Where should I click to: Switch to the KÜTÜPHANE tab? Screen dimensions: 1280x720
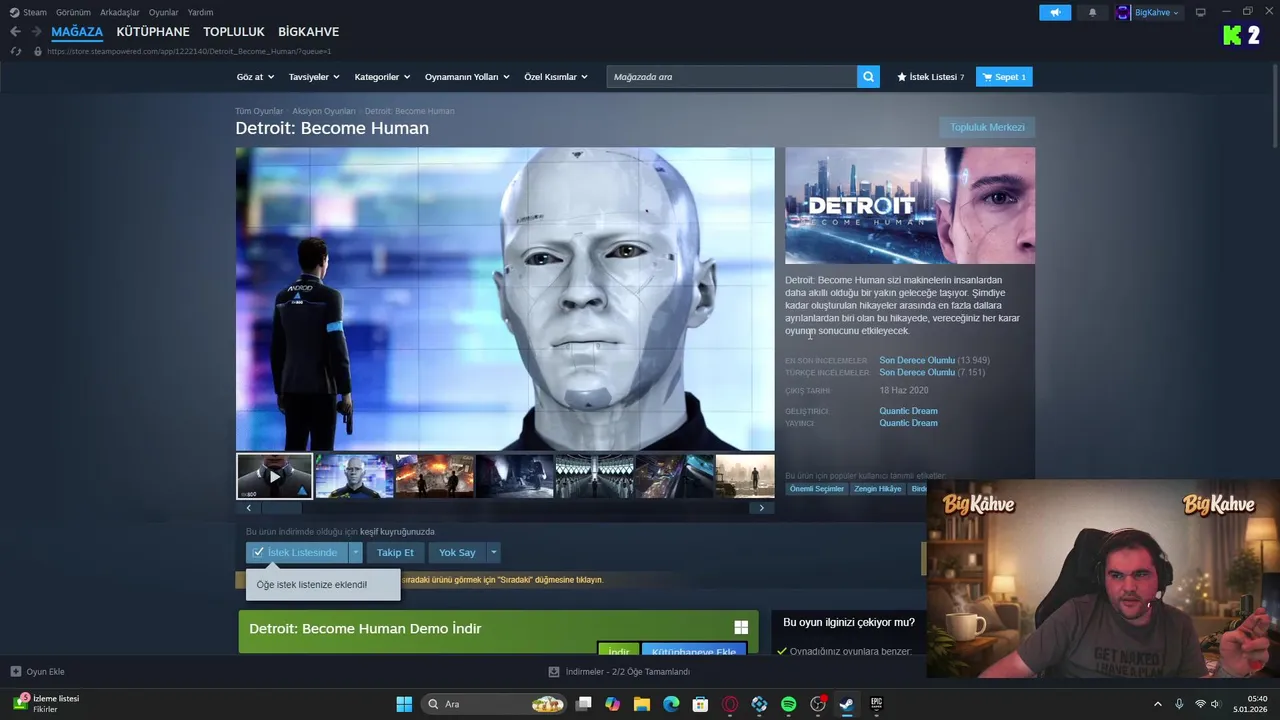[153, 32]
